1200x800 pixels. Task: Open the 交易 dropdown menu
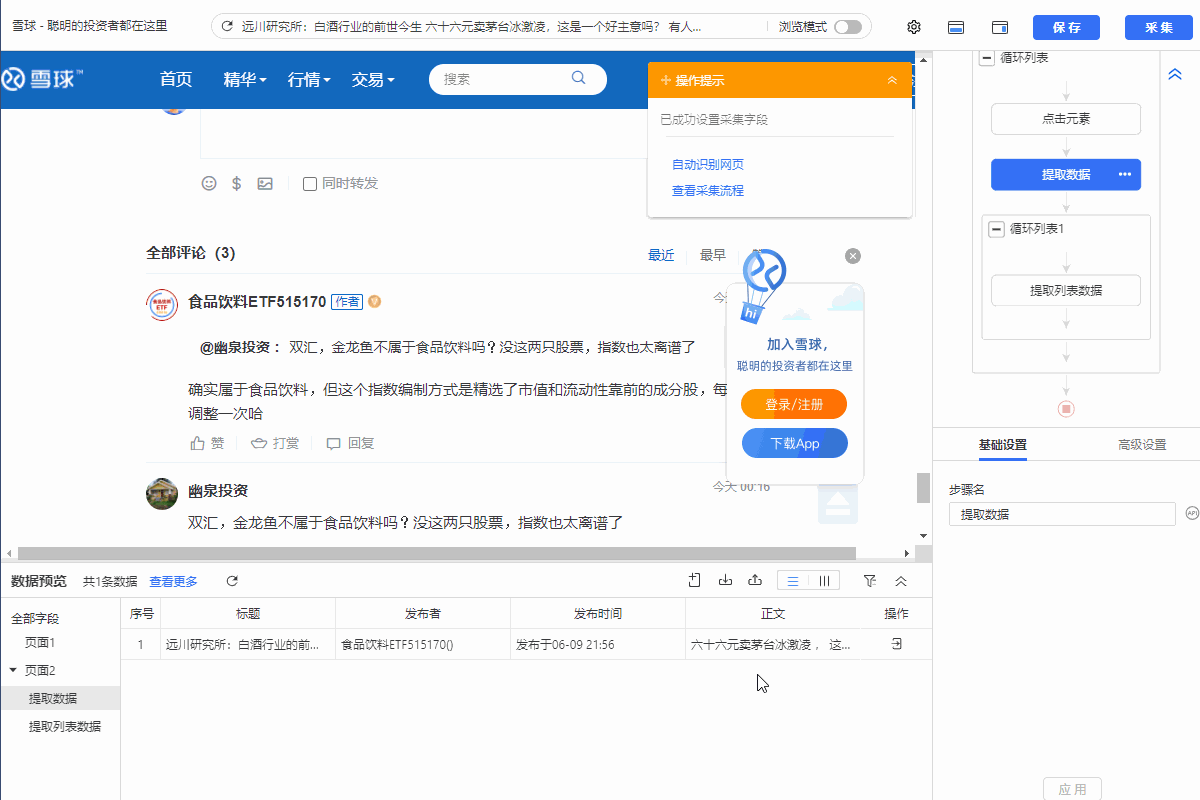tap(373, 79)
